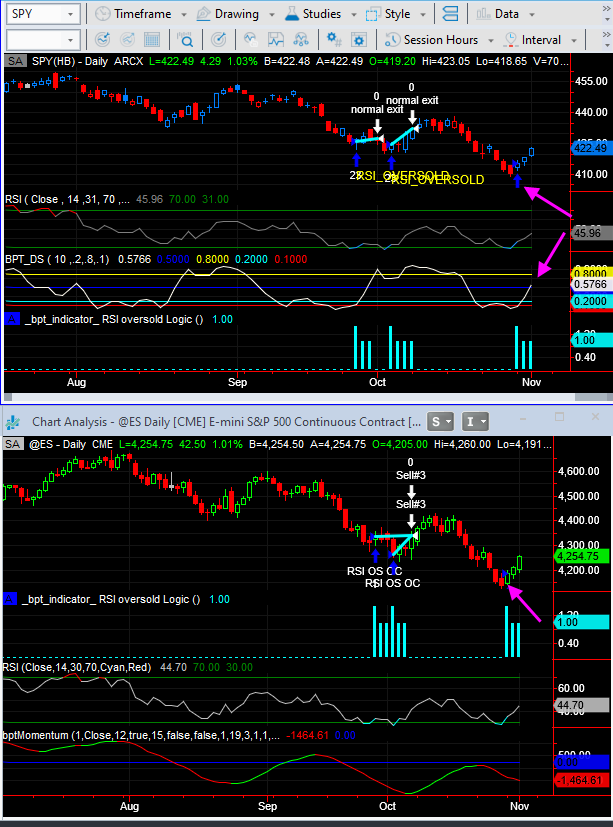Select the 'RSI ( Close , 14 ,31, 70' study label
613x827 pixels.
coord(67,199)
